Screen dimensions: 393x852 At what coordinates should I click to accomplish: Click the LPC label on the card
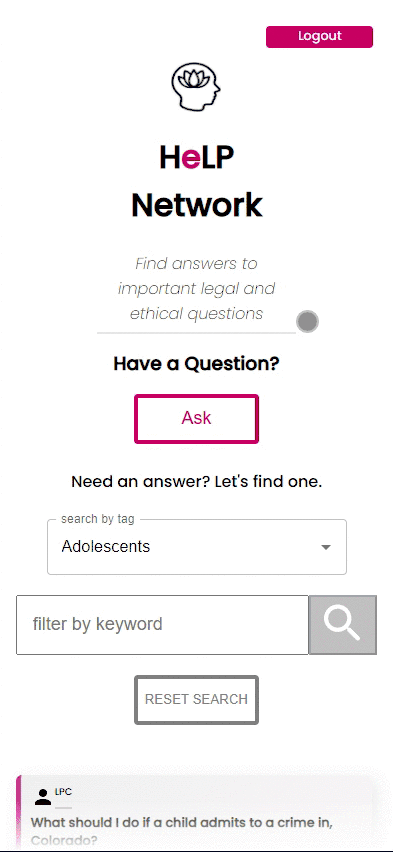[x=63, y=792]
